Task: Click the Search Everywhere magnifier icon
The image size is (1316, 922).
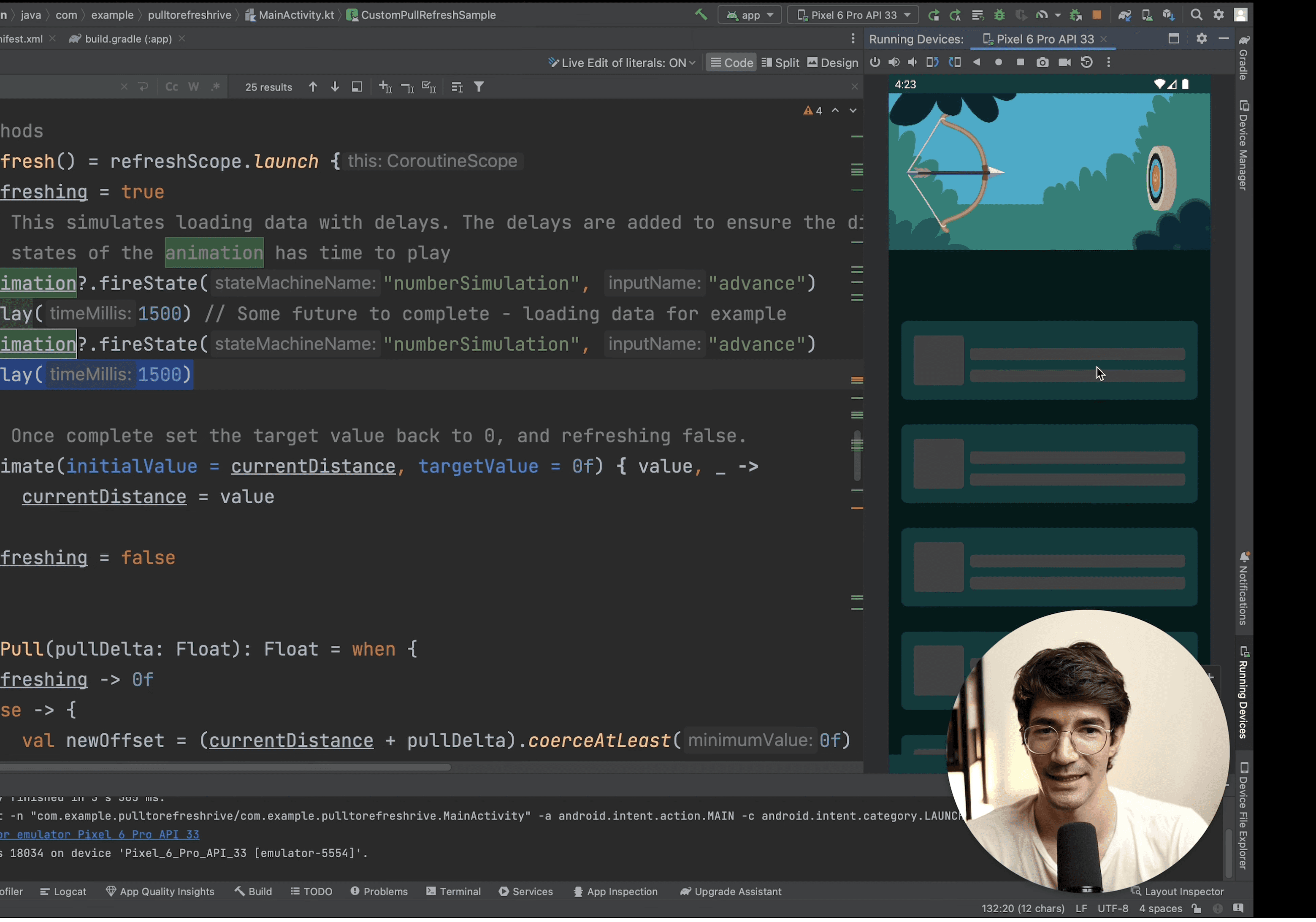Action: [x=1196, y=15]
